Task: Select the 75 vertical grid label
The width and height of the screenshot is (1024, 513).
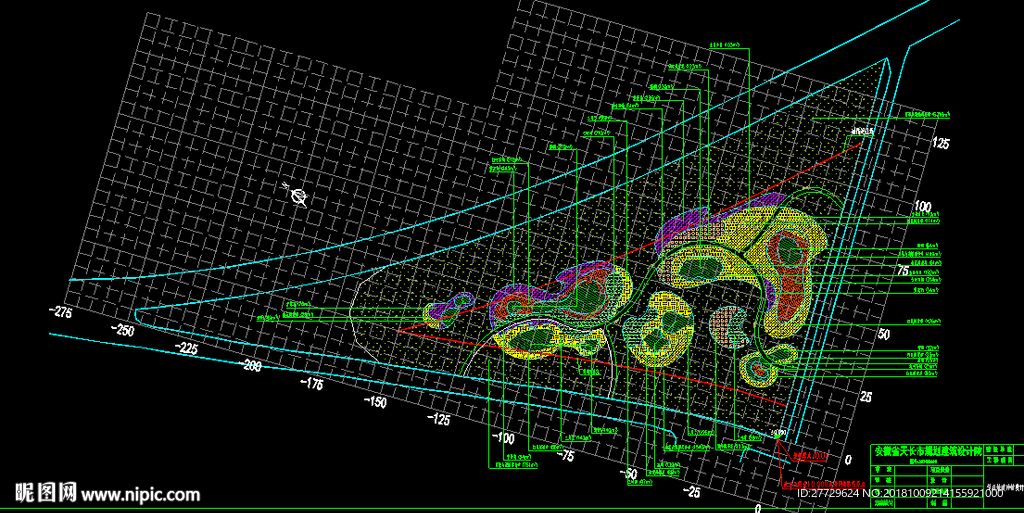Action: point(903,270)
